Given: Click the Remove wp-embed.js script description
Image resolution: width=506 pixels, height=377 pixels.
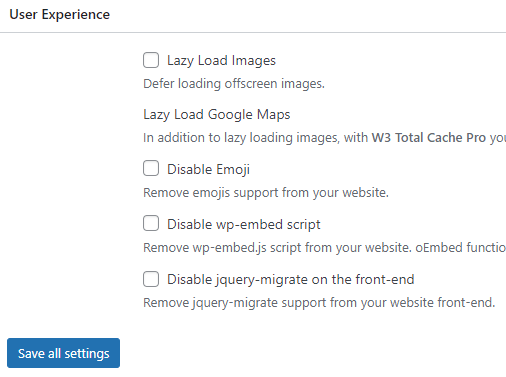Looking at the screenshot, I should coord(324,248).
